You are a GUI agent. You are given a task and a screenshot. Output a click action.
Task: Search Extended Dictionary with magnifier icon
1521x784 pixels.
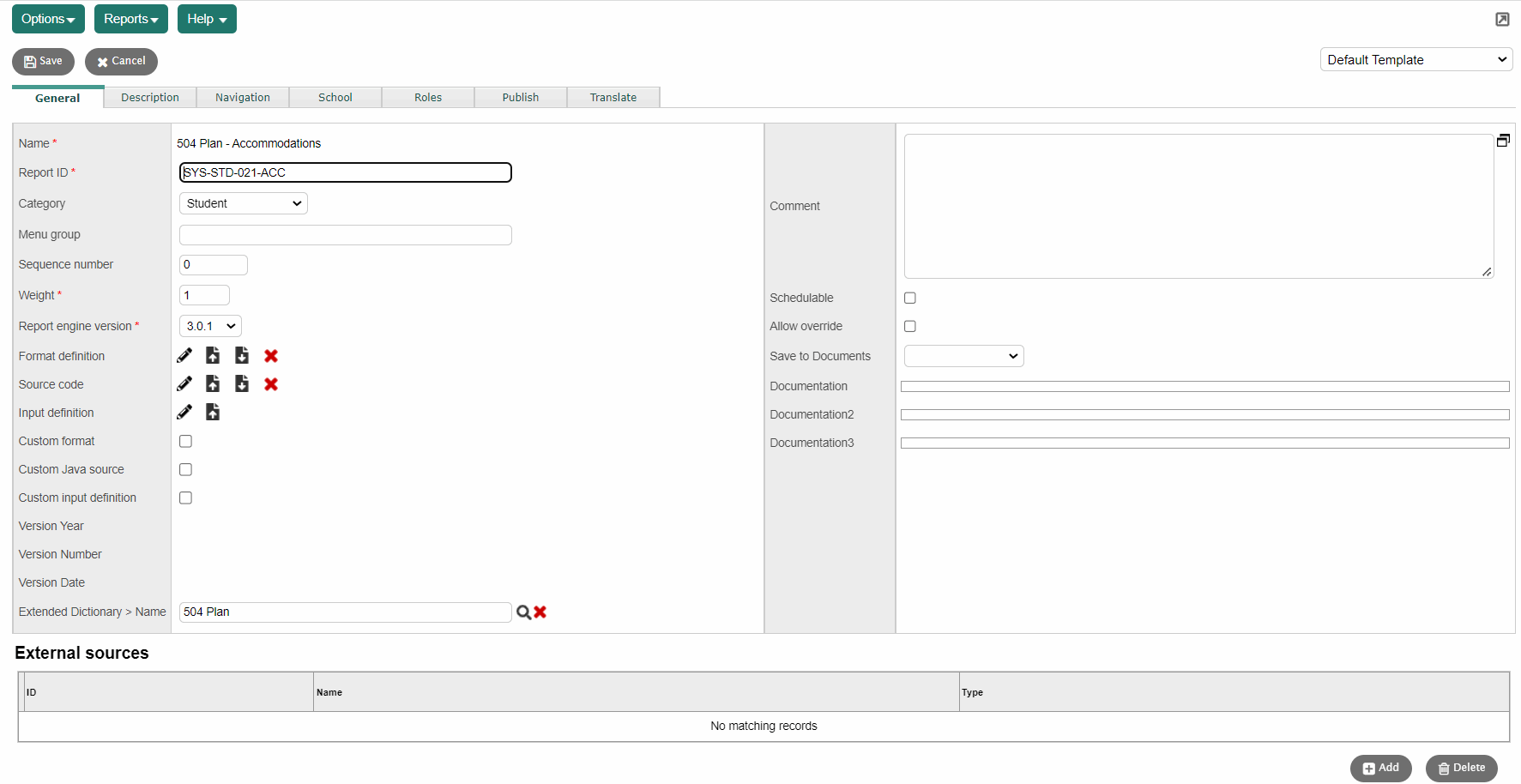(523, 612)
